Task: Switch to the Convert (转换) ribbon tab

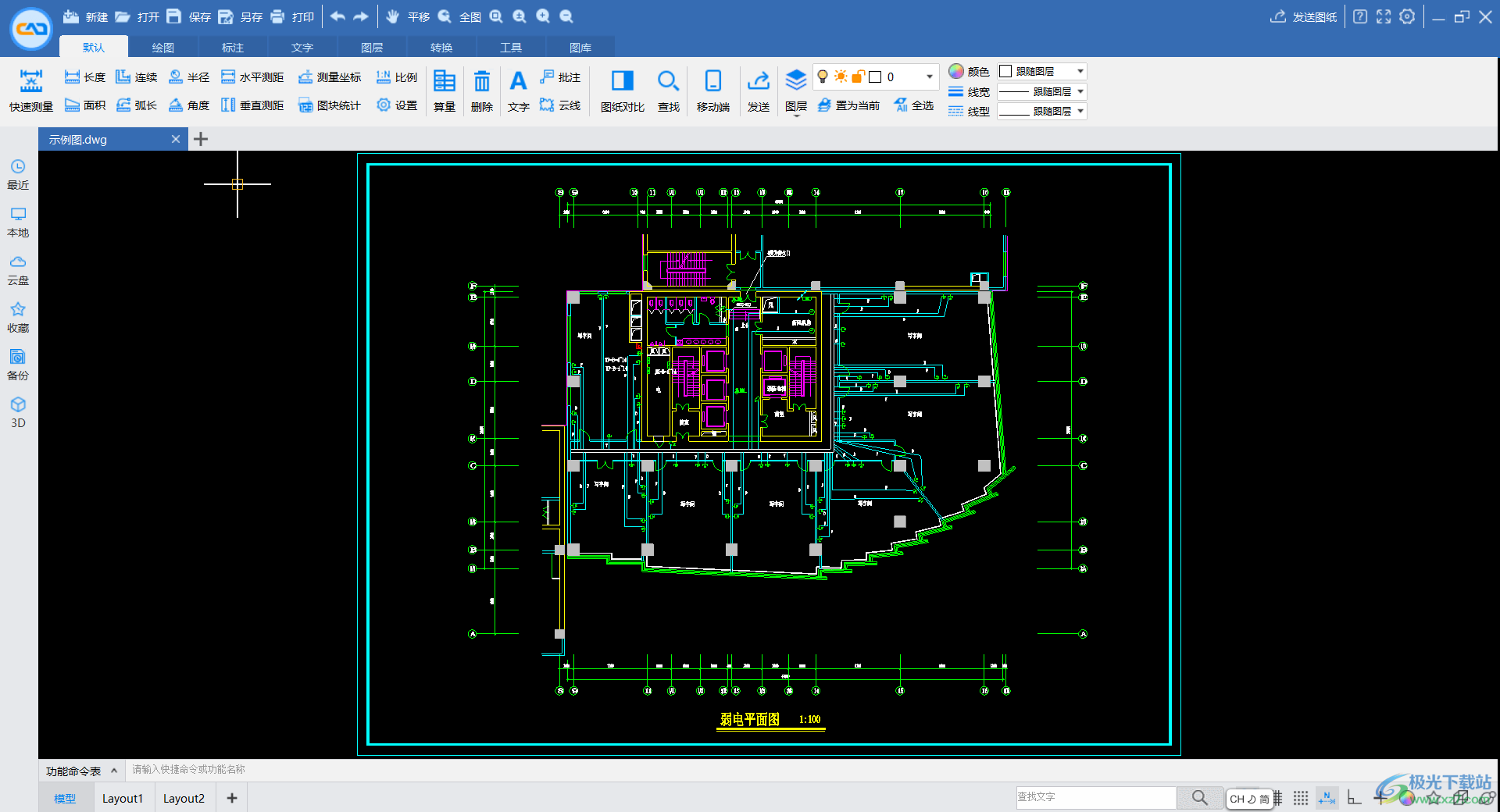Action: pyautogui.click(x=441, y=48)
